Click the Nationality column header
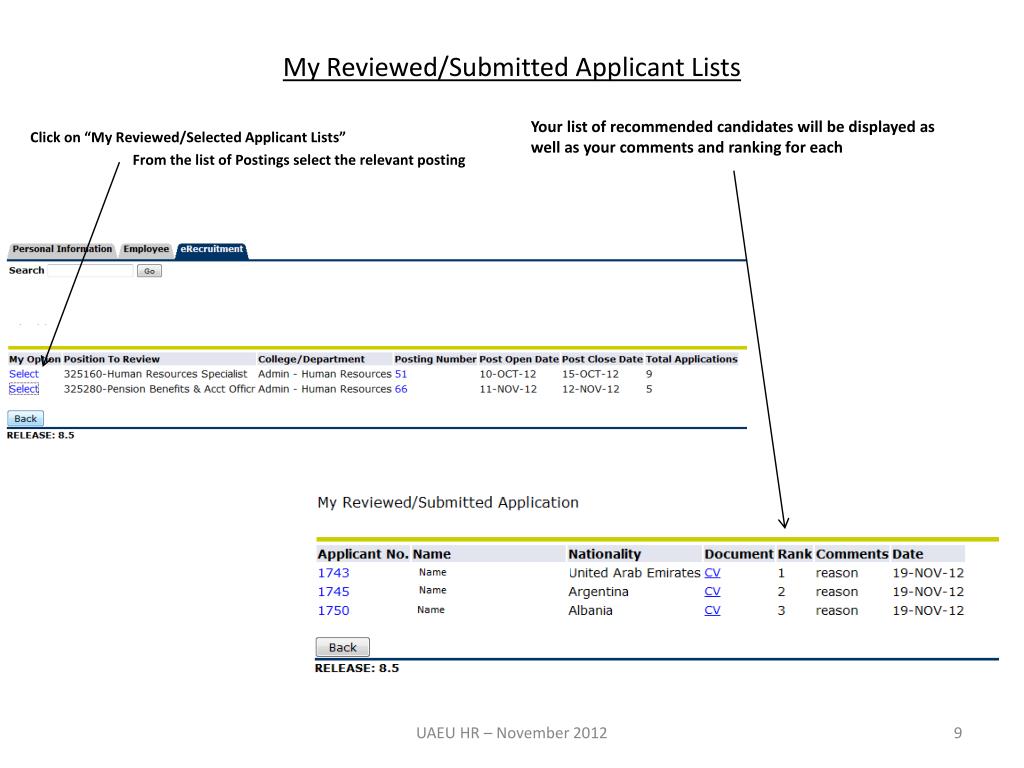Image resolution: width=1024 pixels, height=768 pixels. coord(604,554)
